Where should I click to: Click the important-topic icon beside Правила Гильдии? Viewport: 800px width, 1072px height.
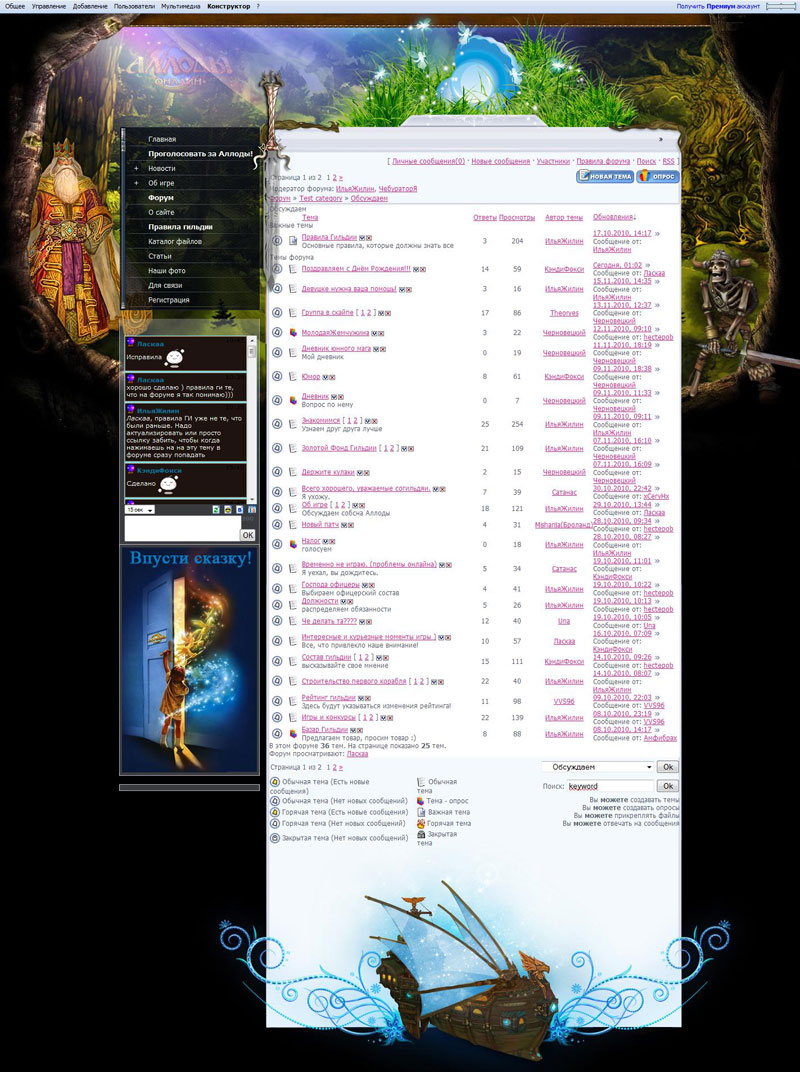(293, 241)
